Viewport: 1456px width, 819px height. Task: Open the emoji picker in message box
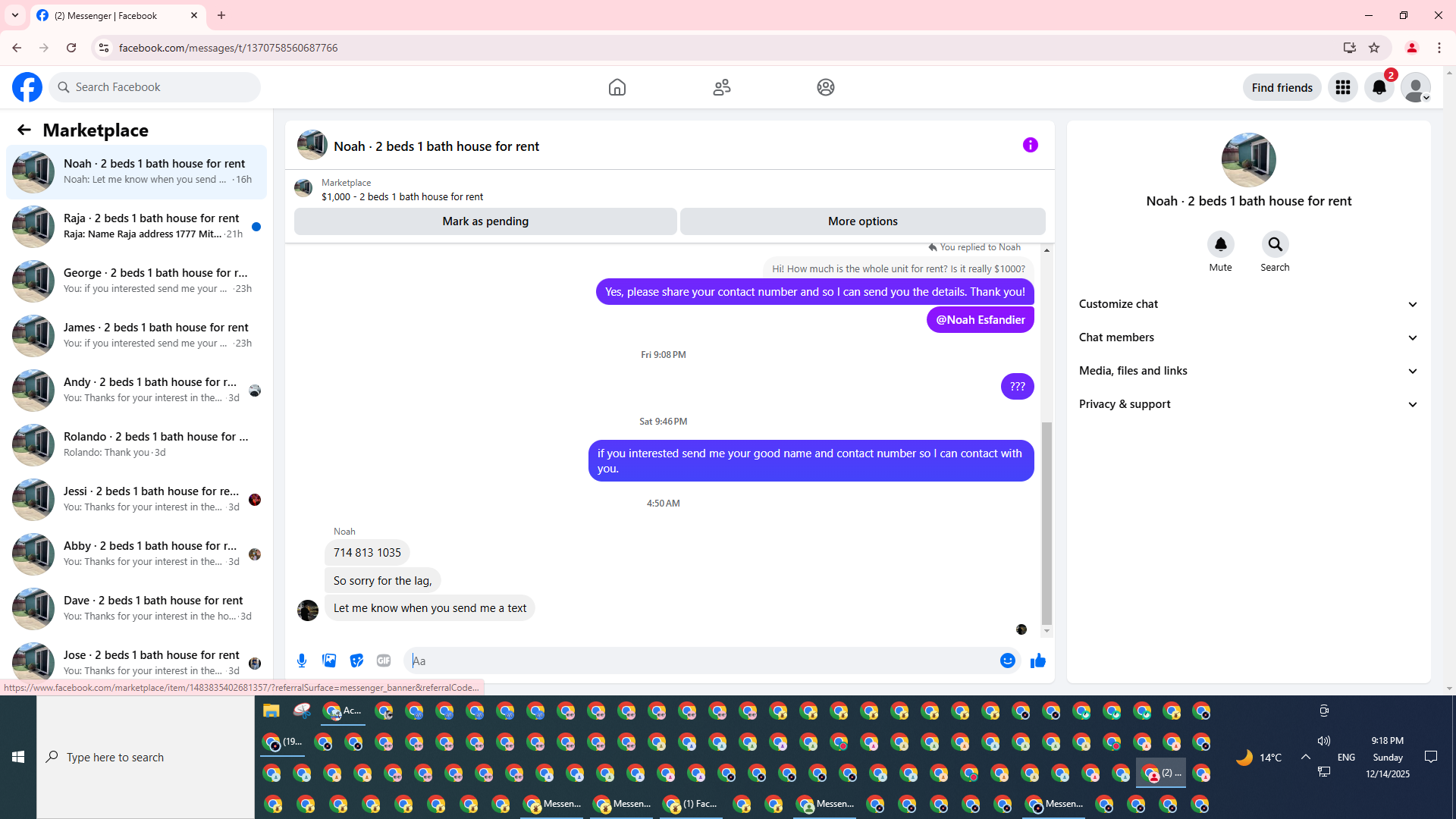click(1007, 661)
